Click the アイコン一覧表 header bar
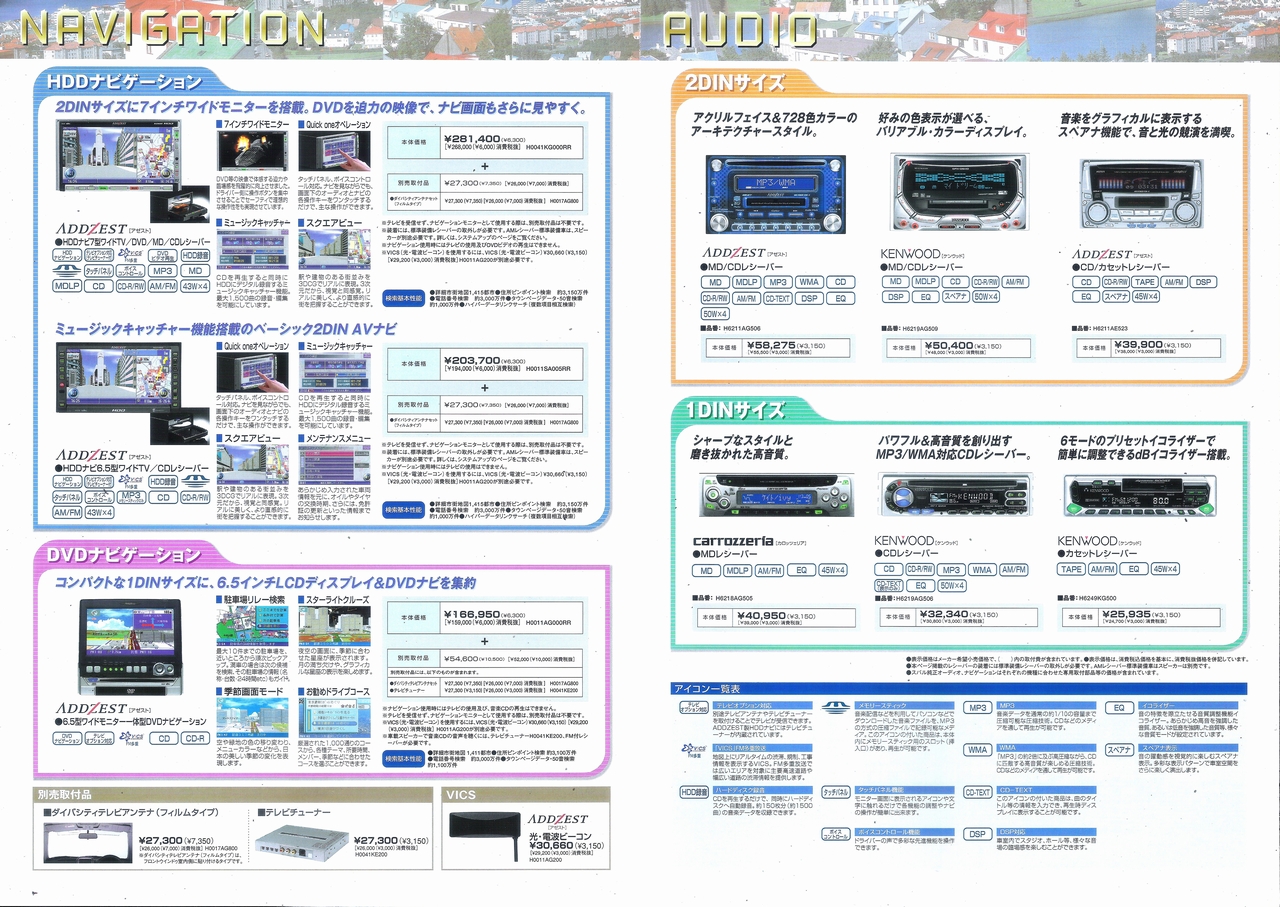 coord(959,688)
